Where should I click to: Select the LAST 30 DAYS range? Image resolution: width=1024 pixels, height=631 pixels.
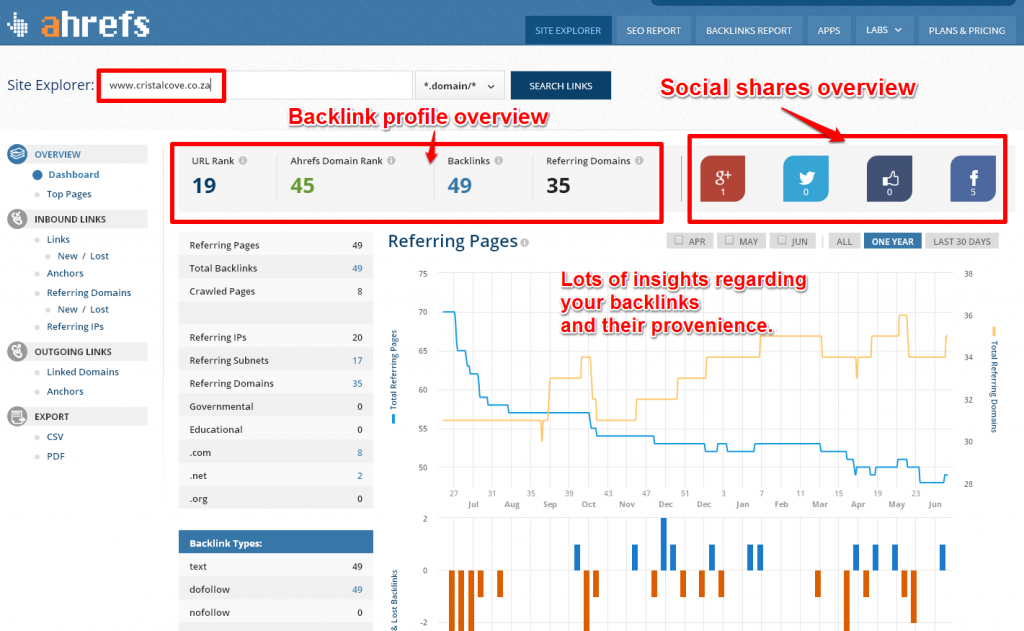click(962, 241)
